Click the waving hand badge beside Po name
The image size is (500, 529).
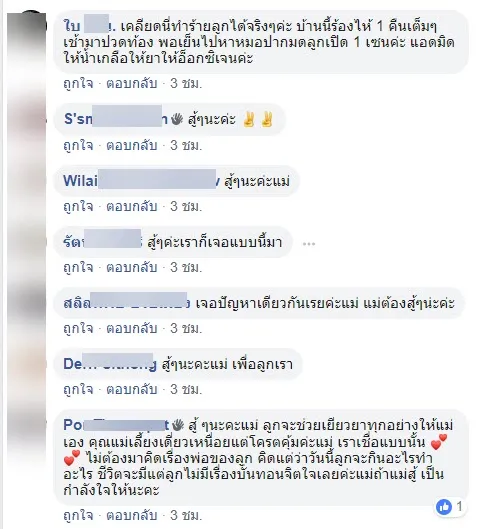[178, 425]
